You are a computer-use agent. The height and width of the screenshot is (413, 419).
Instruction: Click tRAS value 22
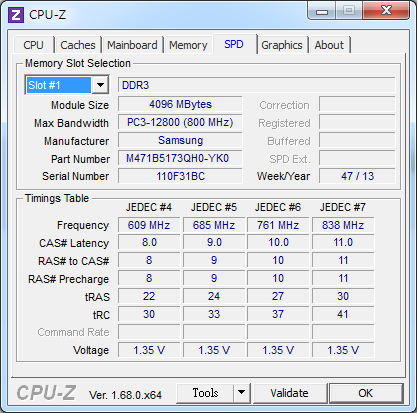point(149,296)
